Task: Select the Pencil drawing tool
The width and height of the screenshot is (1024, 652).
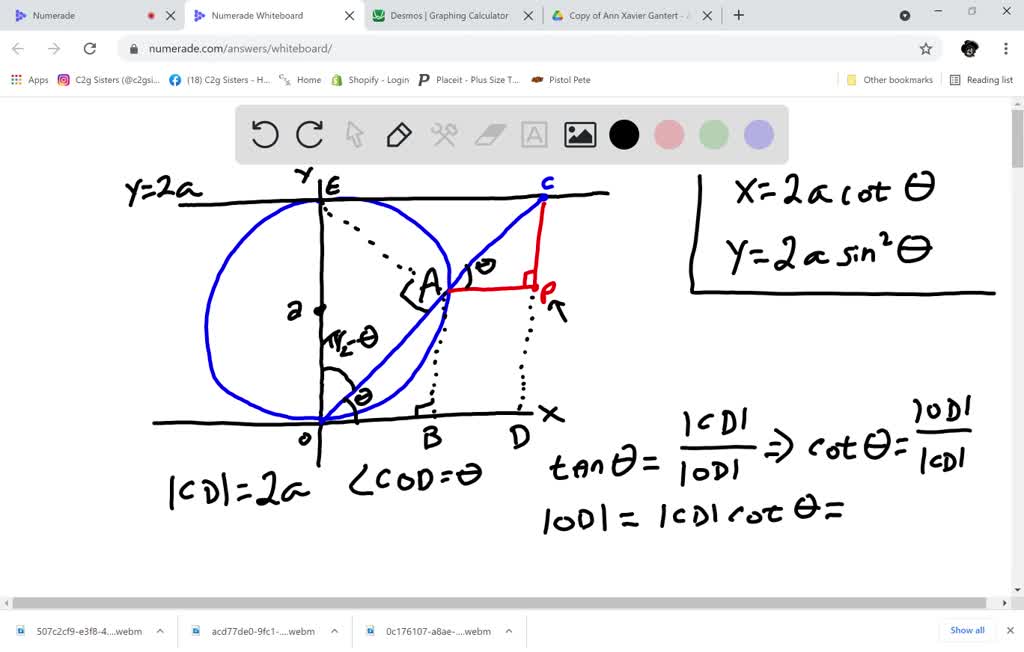Action: pyautogui.click(x=398, y=134)
